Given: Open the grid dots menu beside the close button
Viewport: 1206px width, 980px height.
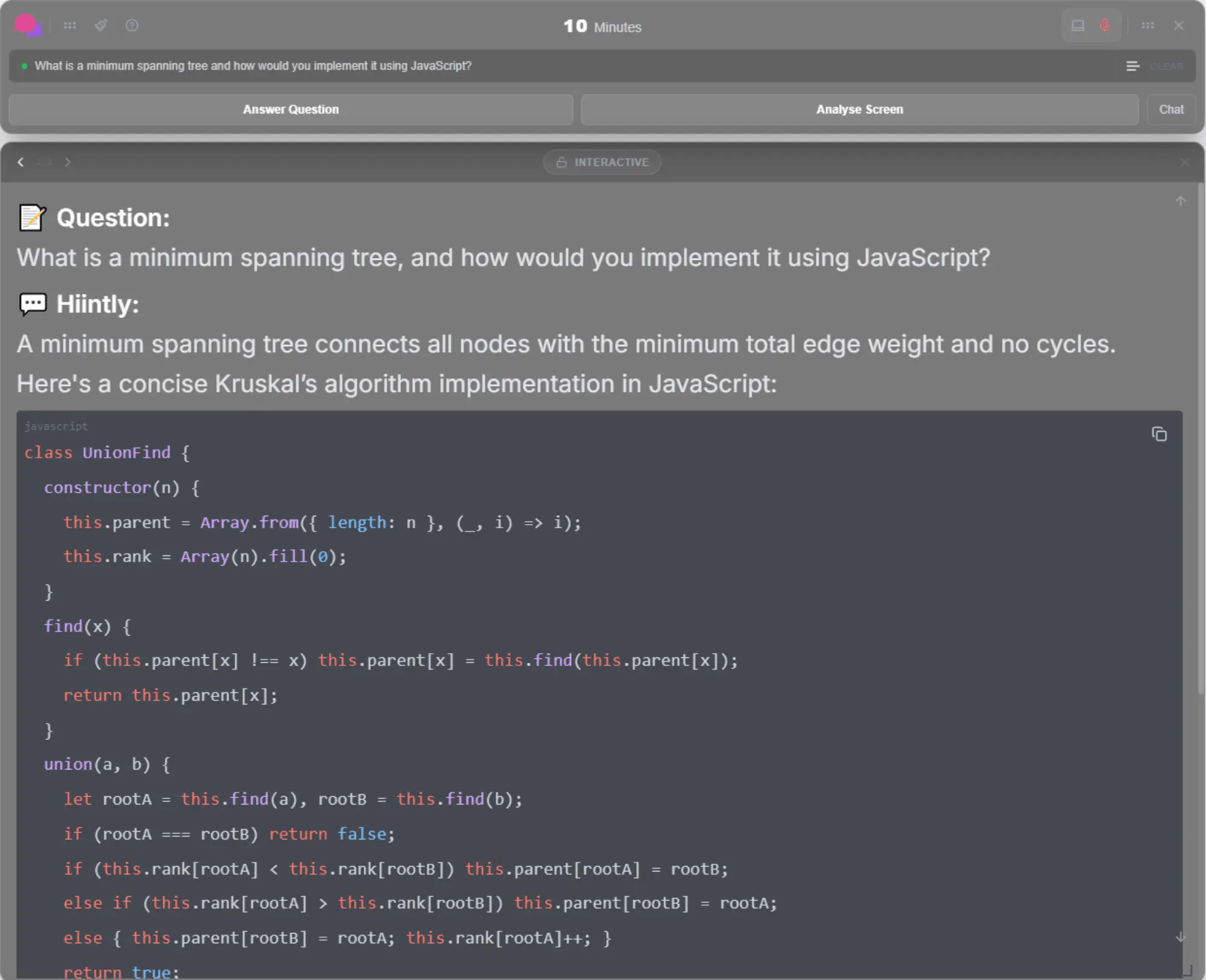Looking at the screenshot, I should [1148, 25].
